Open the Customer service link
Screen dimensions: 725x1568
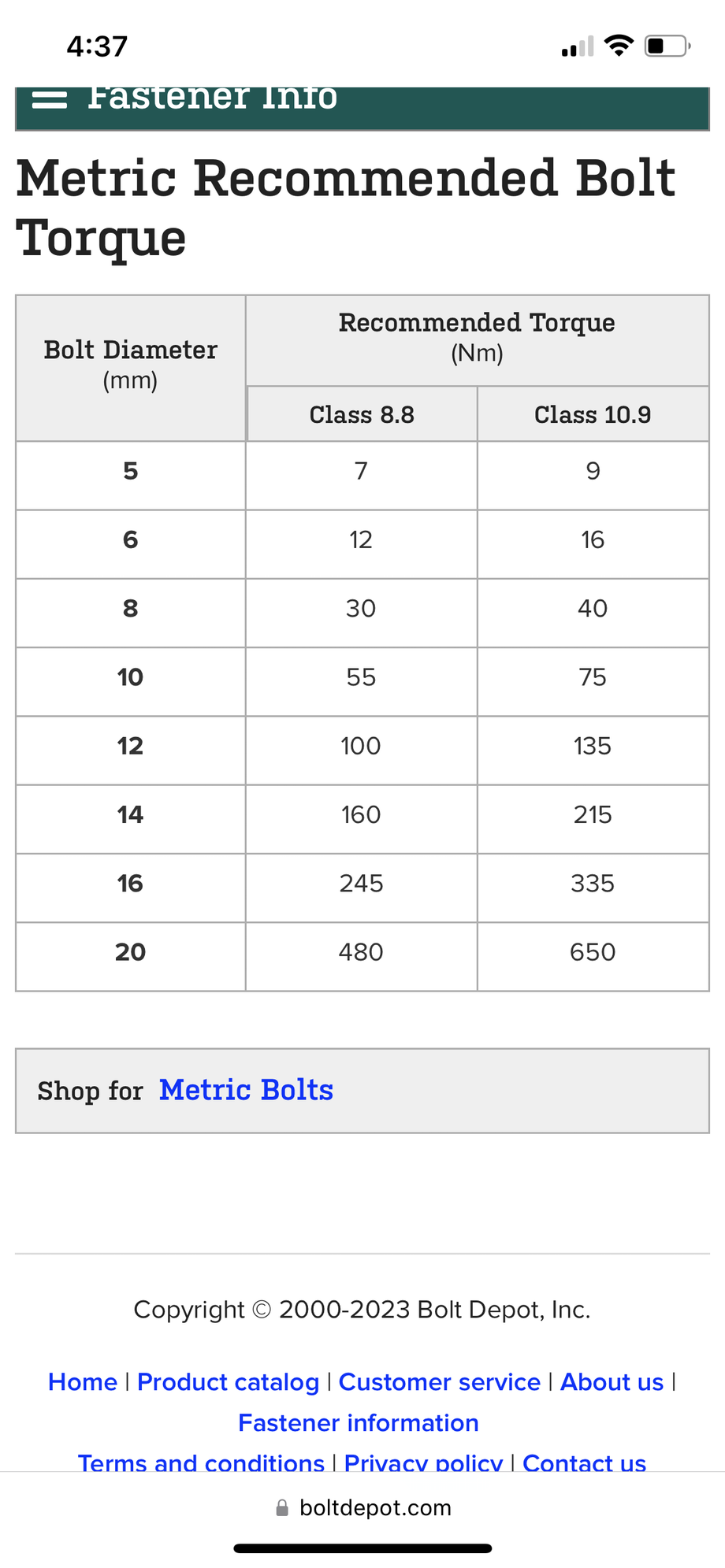click(439, 1382)
